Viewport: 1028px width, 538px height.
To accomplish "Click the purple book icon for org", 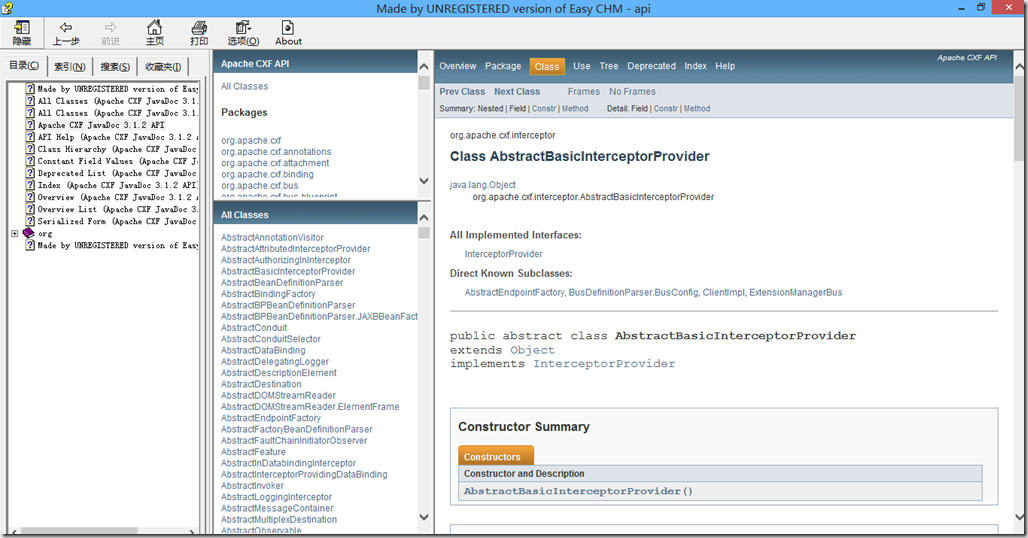I will 28,233.
